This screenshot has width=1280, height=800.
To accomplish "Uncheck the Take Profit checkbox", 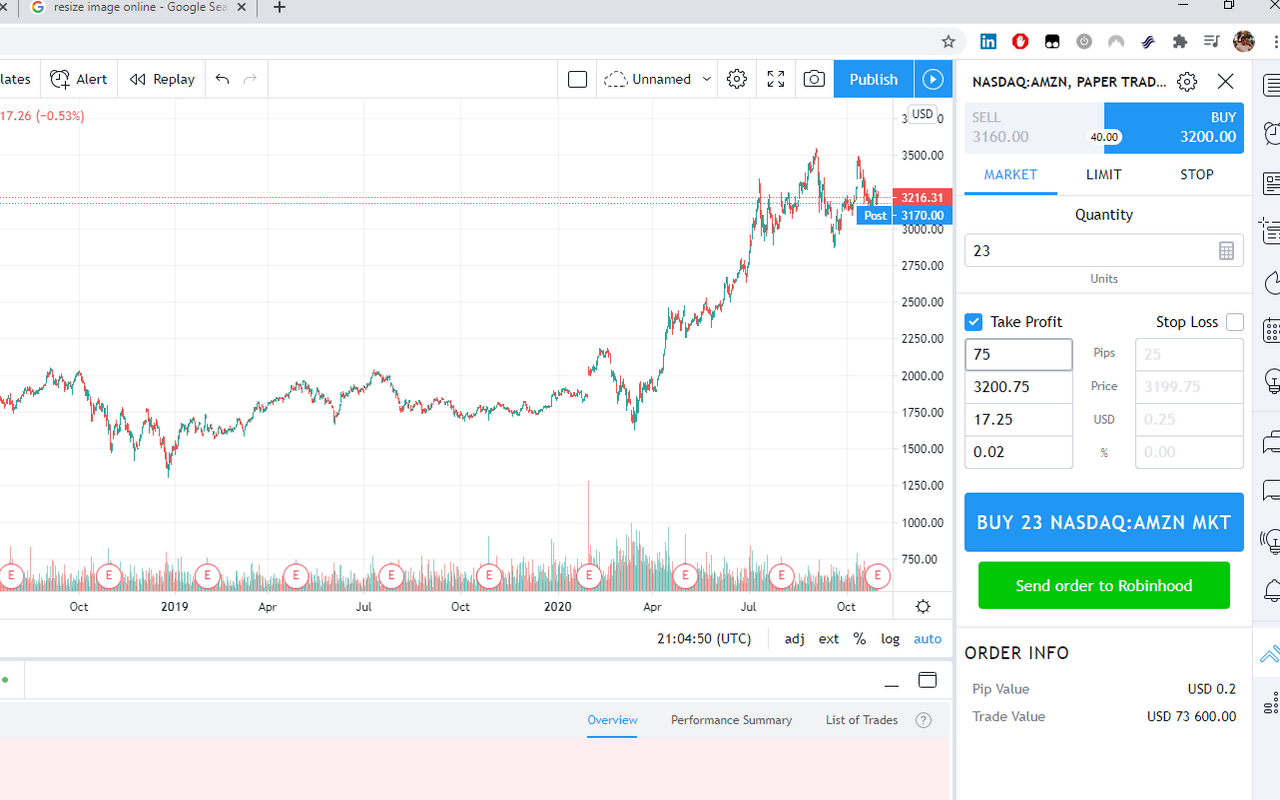I will pos(974,322).
